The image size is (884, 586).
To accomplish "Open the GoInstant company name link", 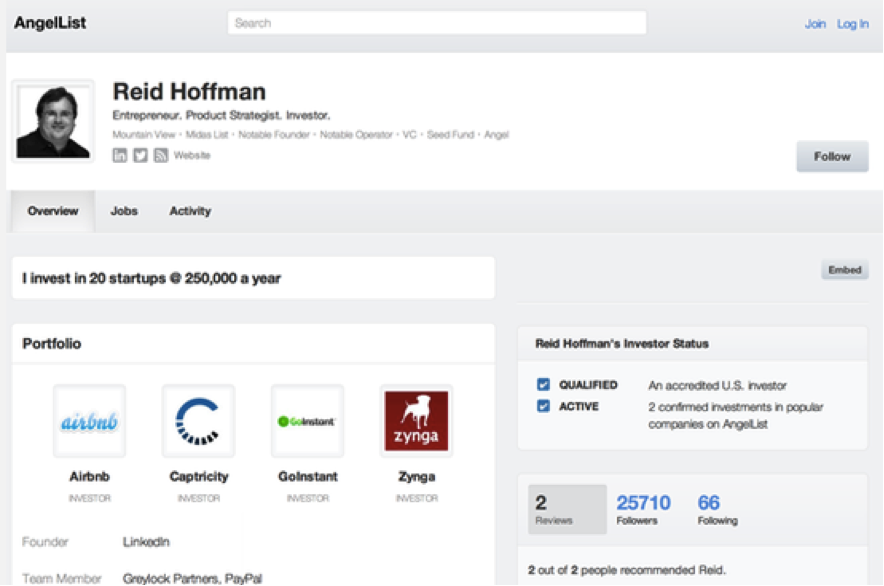I will 307,477.
